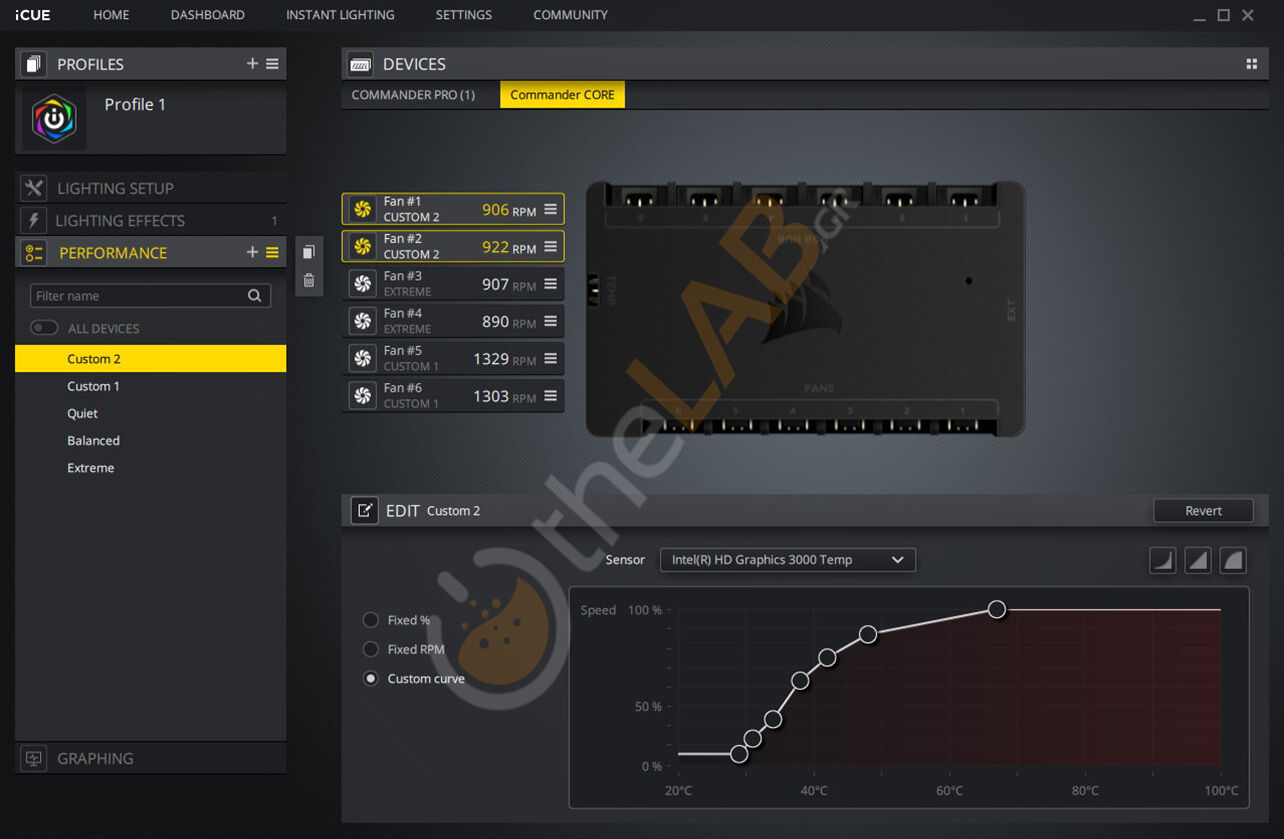This screenshot has height=839, width=1284.
Task: Open the Fan #5 options menu
Action: pyautogui.click(x=550, y=358)
